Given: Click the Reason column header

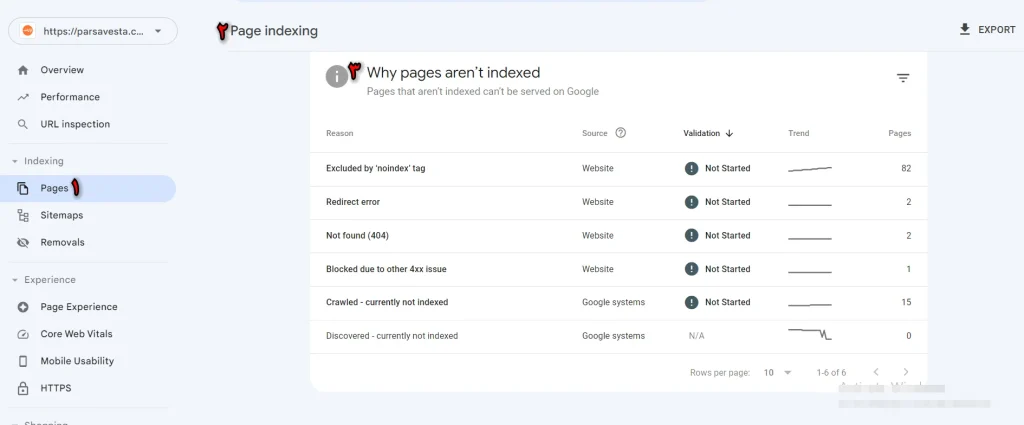Looking at the screenshot, I should (340, 133).
